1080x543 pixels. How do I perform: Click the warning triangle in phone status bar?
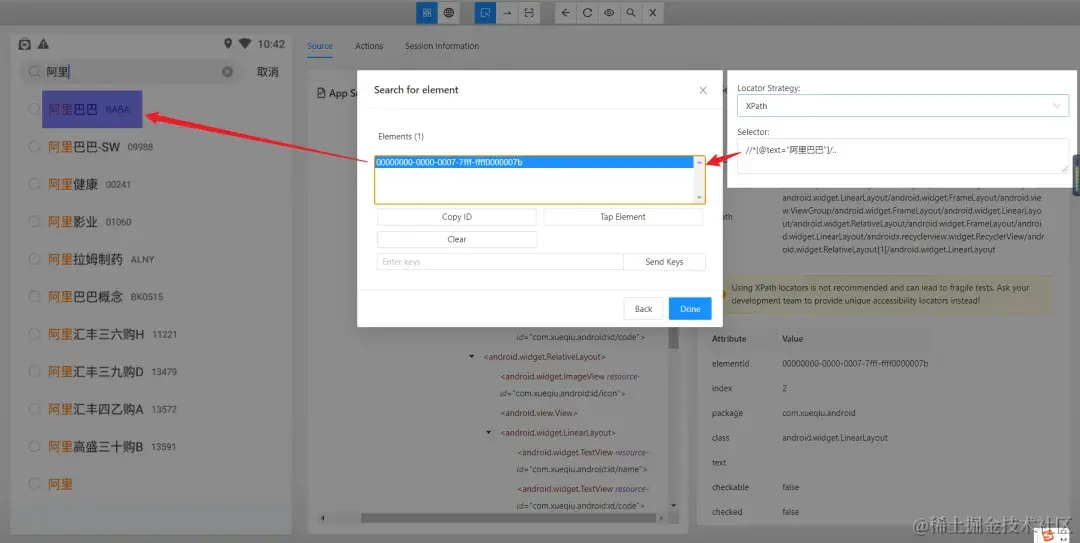click(x=43, y=44)
